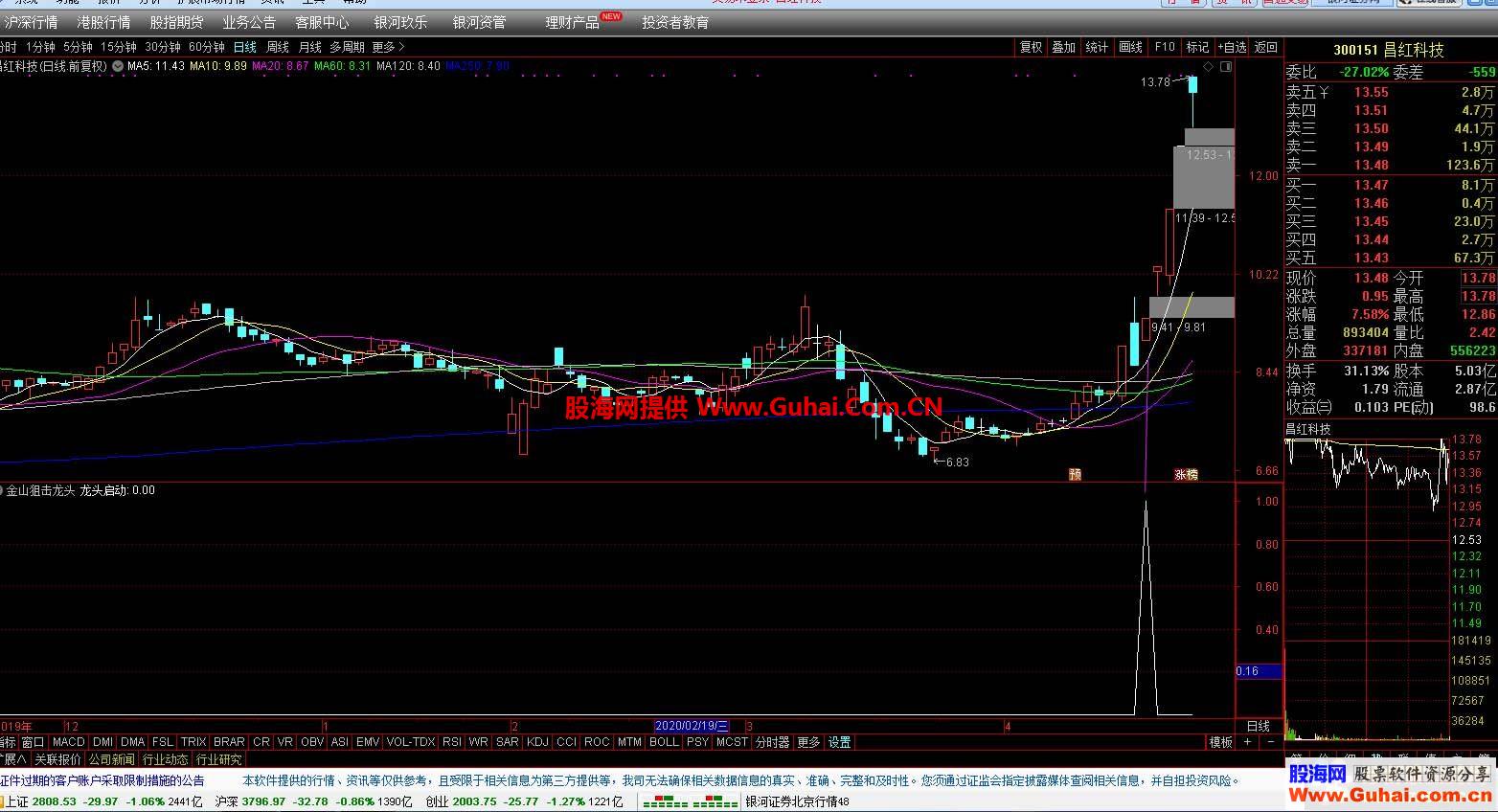Click the 涨榜 marker near chart bottom
This screenshot has width=1498, height=812.
click(1186, 474)
